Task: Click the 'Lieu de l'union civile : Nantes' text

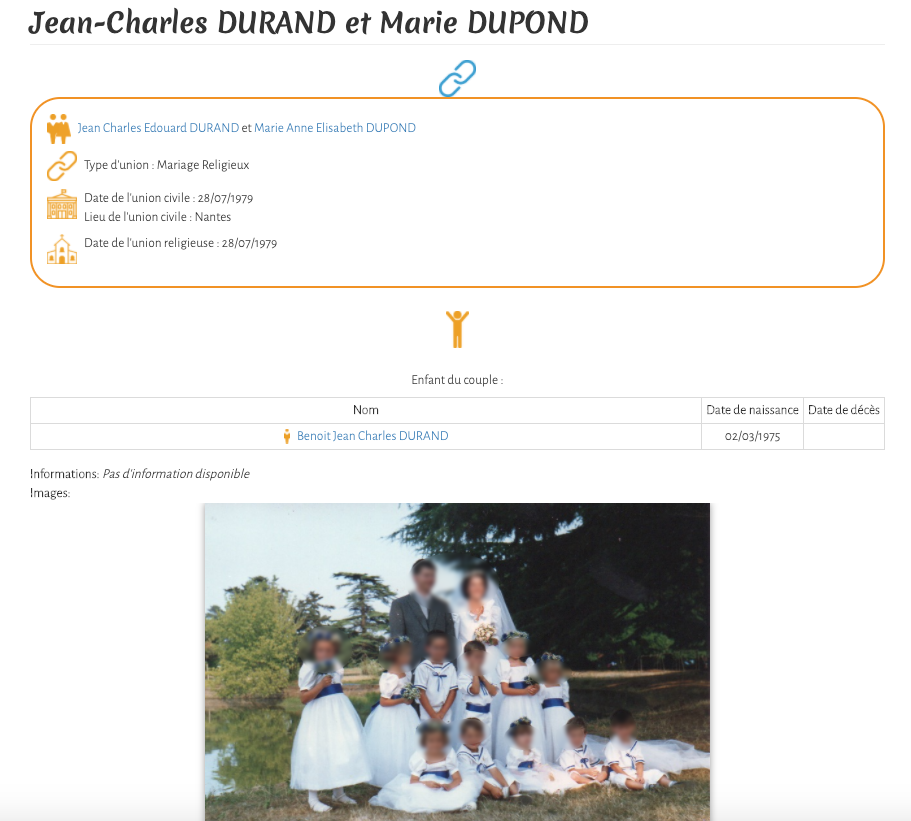Action: pyautogui.click(x=157, y=217)
